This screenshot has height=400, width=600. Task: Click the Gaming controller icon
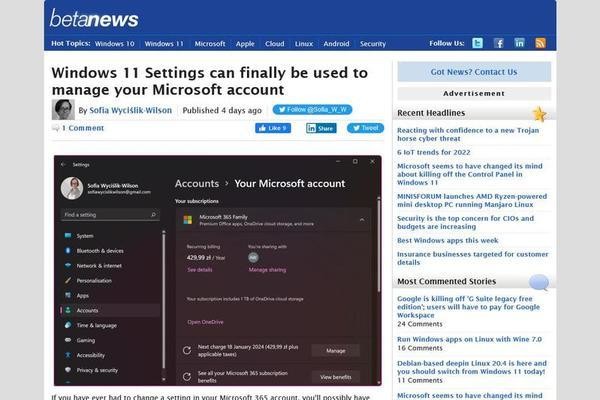click(x=68, y=340)
